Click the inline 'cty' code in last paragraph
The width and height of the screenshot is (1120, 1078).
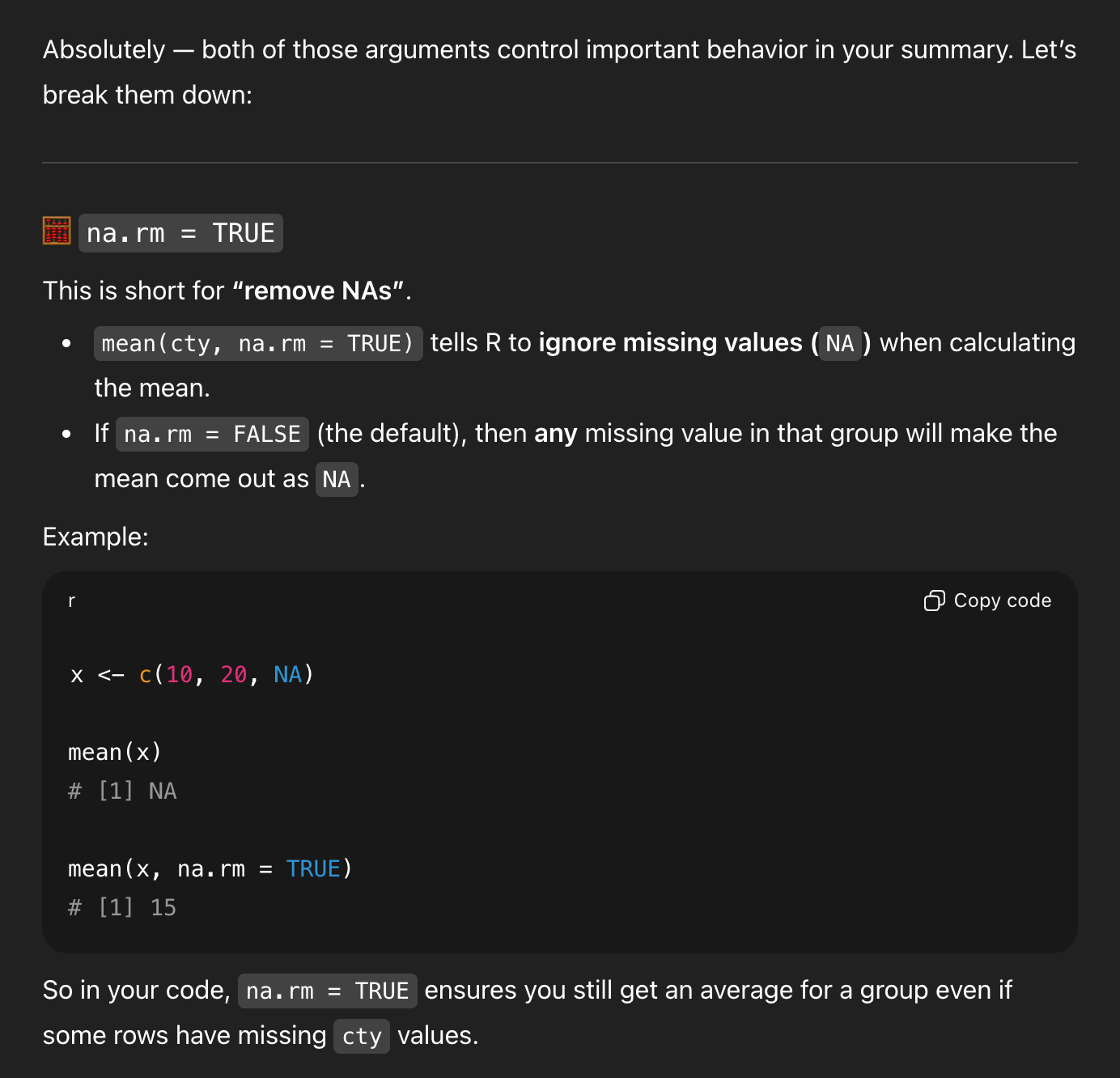362,1036
